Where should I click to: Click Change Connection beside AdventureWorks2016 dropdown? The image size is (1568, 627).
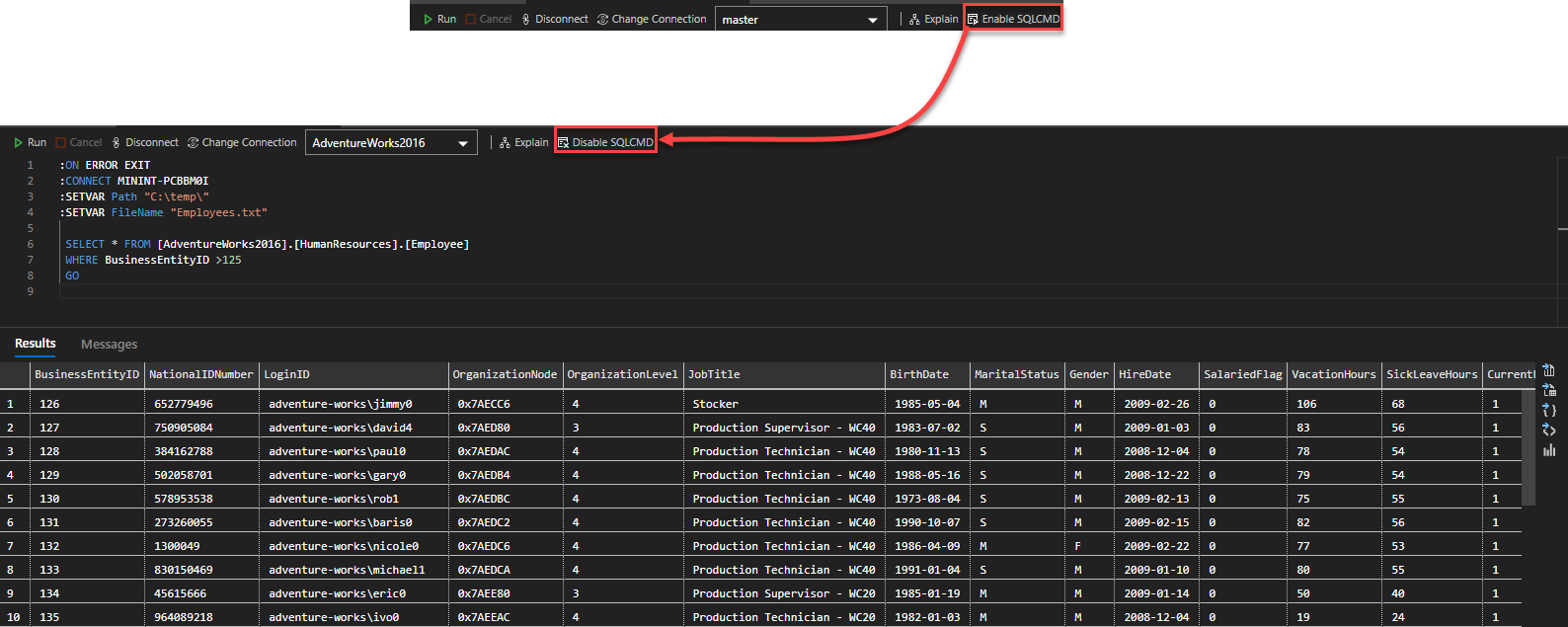[x=242, y=142]
